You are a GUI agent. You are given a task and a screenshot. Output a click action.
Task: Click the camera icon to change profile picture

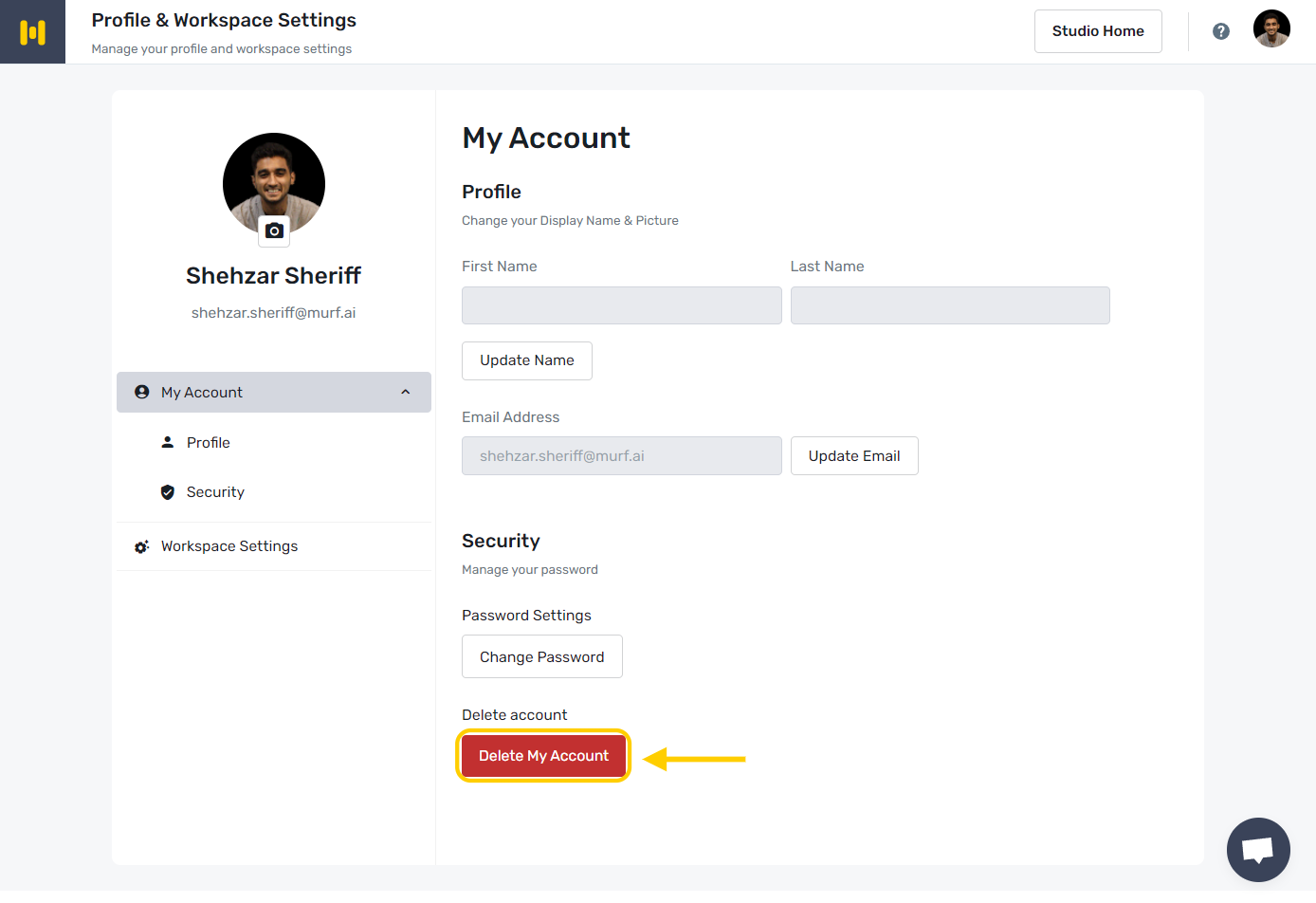274,230
